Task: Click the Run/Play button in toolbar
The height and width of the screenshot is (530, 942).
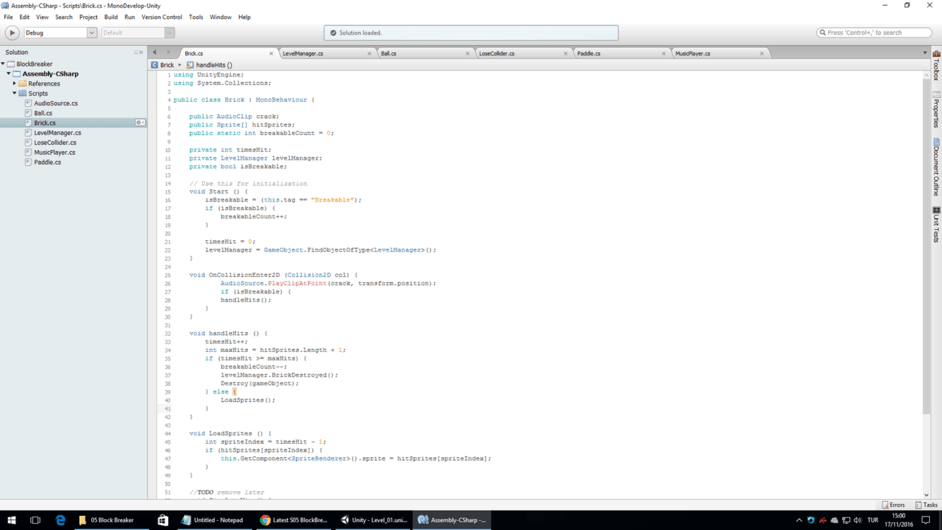Action: [x=12, y=33]
